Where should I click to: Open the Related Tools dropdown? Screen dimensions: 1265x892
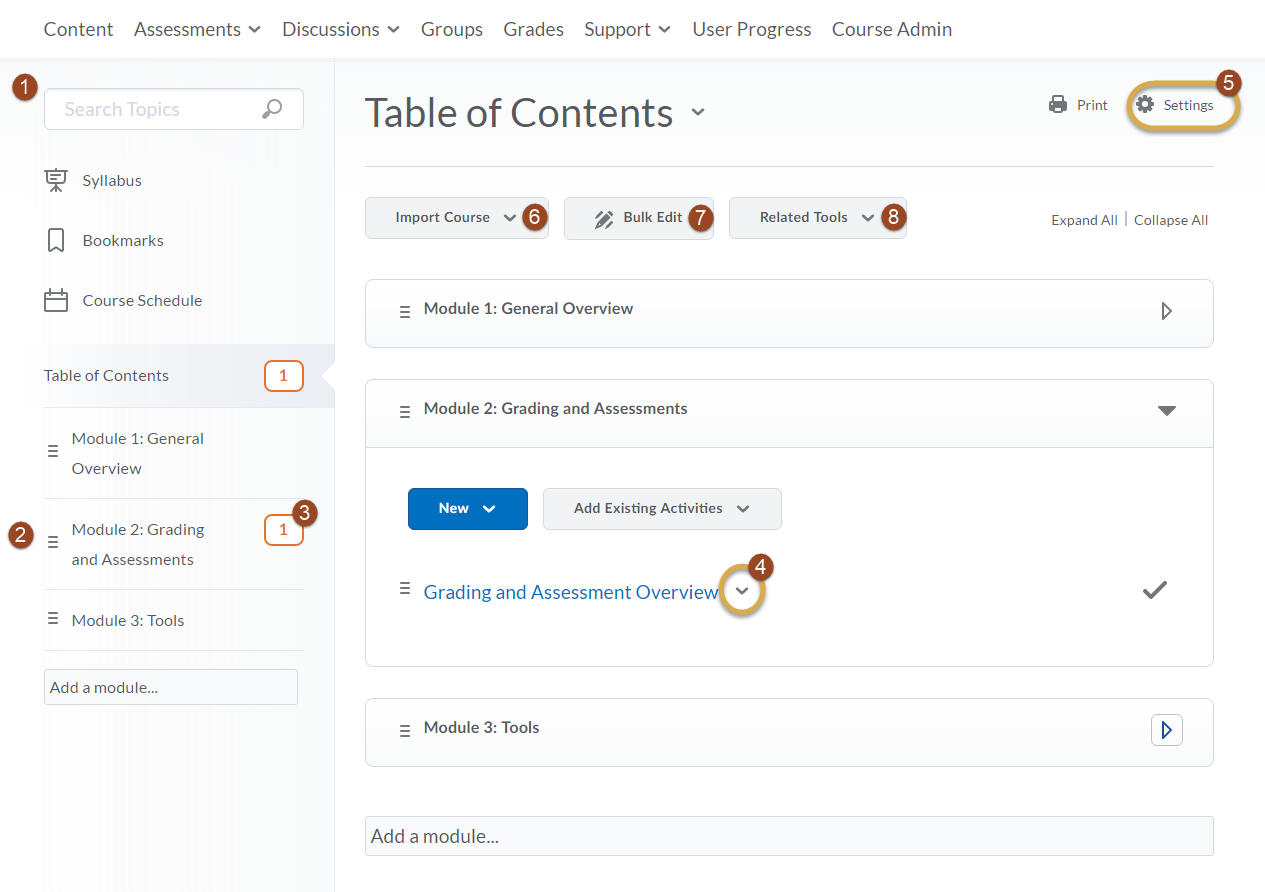(x=818, y=218)
